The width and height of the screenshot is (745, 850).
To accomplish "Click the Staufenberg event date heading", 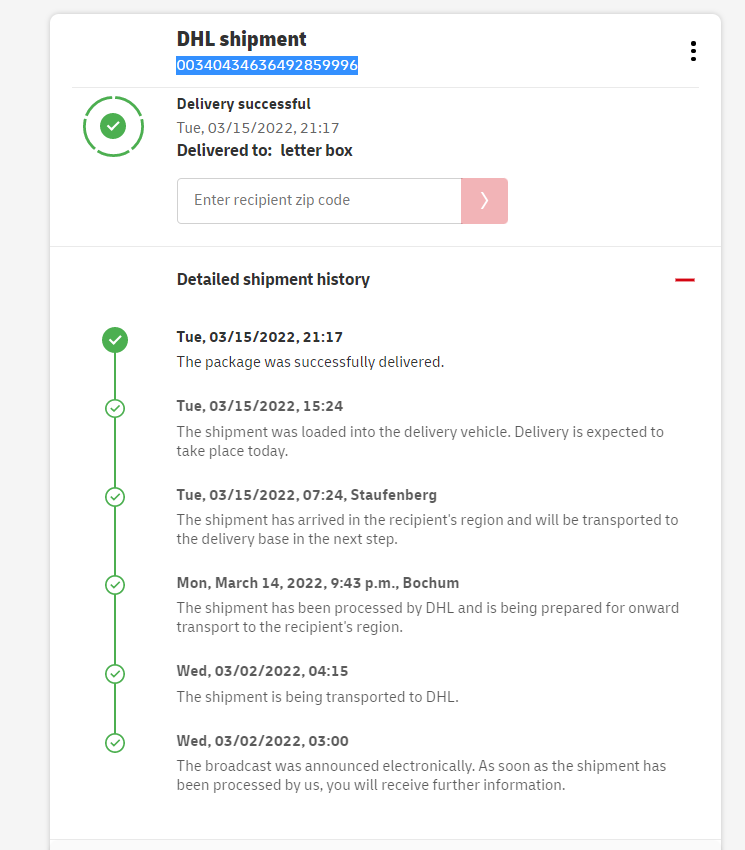I will coord(306,495).
